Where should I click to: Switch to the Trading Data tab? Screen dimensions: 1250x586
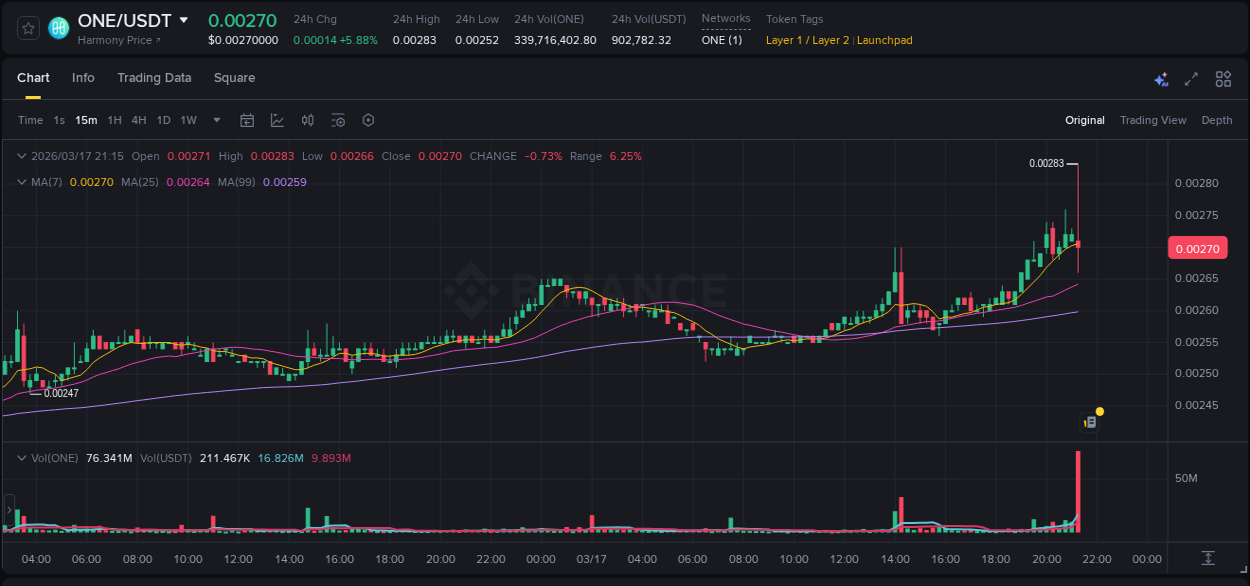154,78
